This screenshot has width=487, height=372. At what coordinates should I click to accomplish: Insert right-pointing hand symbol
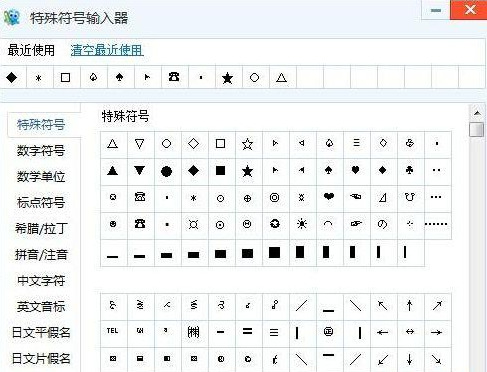coord(356,224)
